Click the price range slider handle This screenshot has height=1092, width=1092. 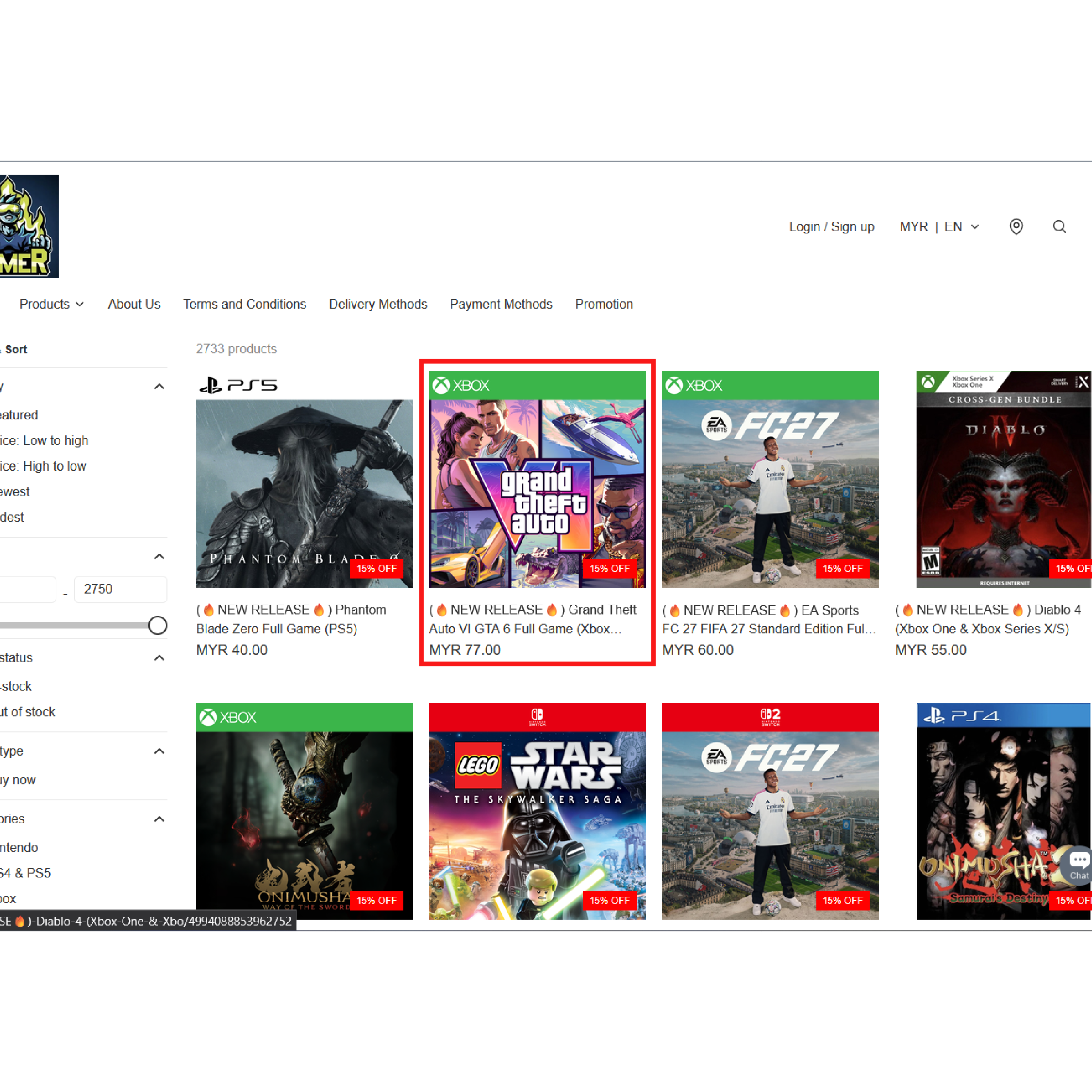click(x=158, y=625)
